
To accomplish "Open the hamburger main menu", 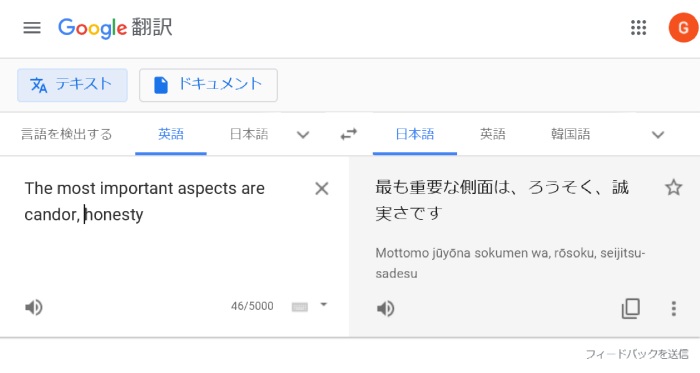I will 32,28.
